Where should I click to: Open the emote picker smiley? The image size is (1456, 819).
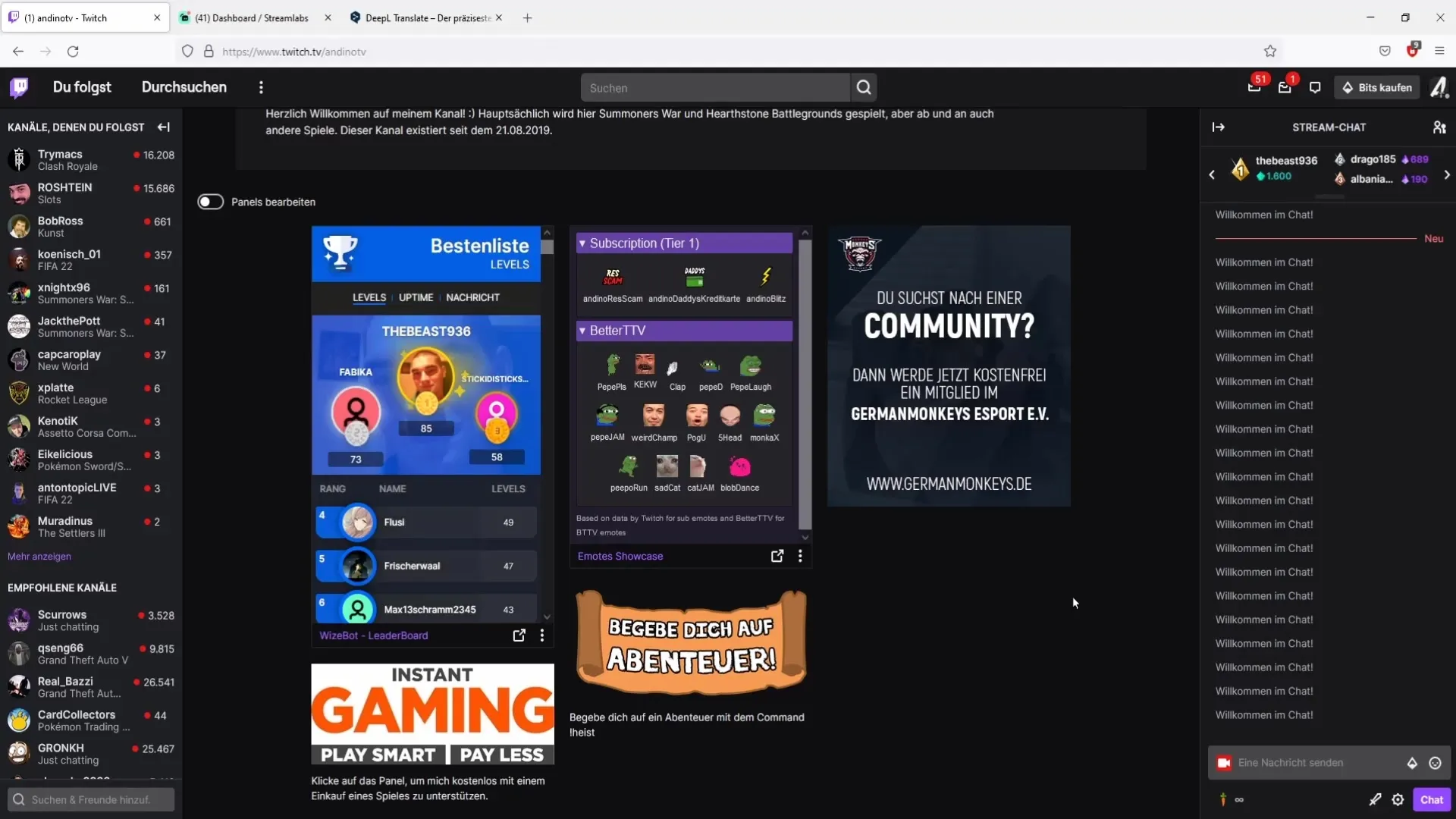[x=1435, y=763]
